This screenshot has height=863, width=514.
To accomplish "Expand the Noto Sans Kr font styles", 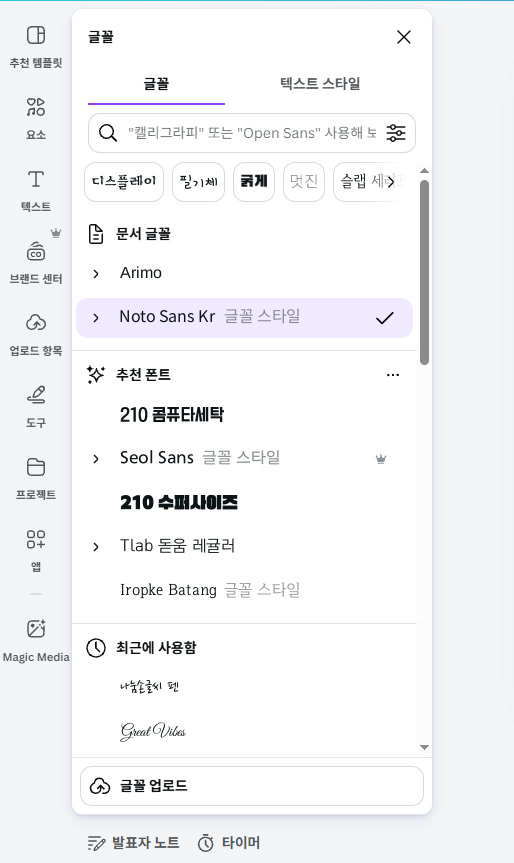I will tap(96, 318).
